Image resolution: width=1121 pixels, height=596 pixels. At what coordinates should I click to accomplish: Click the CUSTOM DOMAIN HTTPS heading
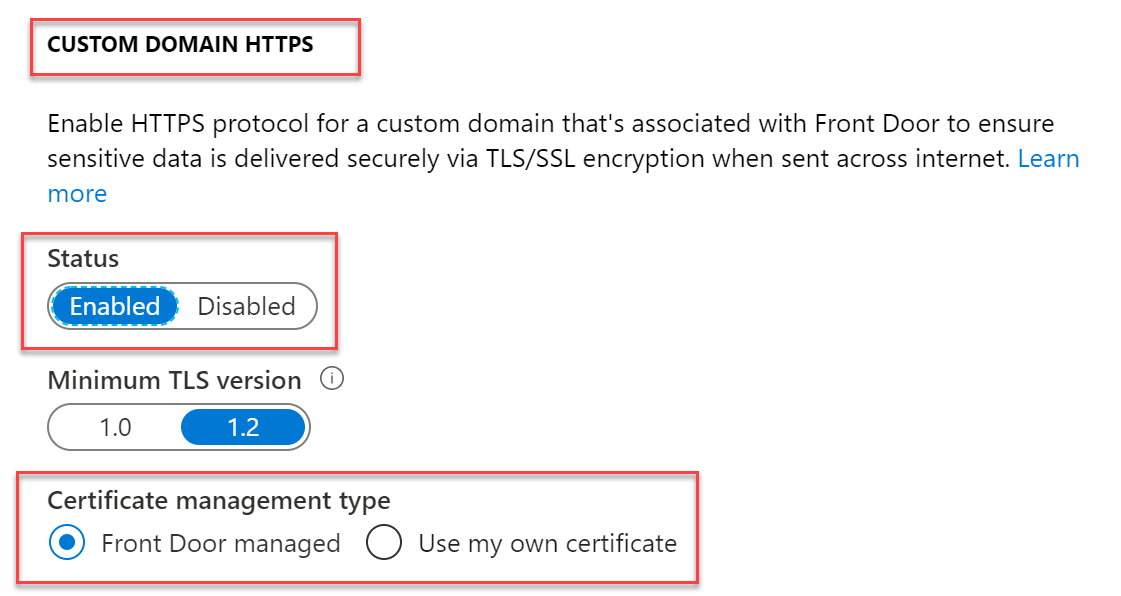(x=180, y=45)
